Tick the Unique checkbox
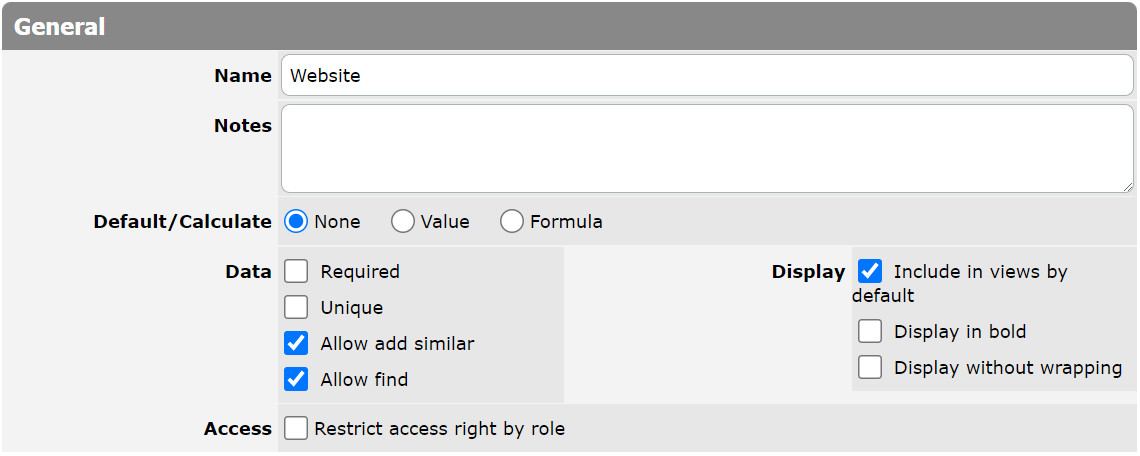Viewport: 1140px width, 456px height. 296,308
